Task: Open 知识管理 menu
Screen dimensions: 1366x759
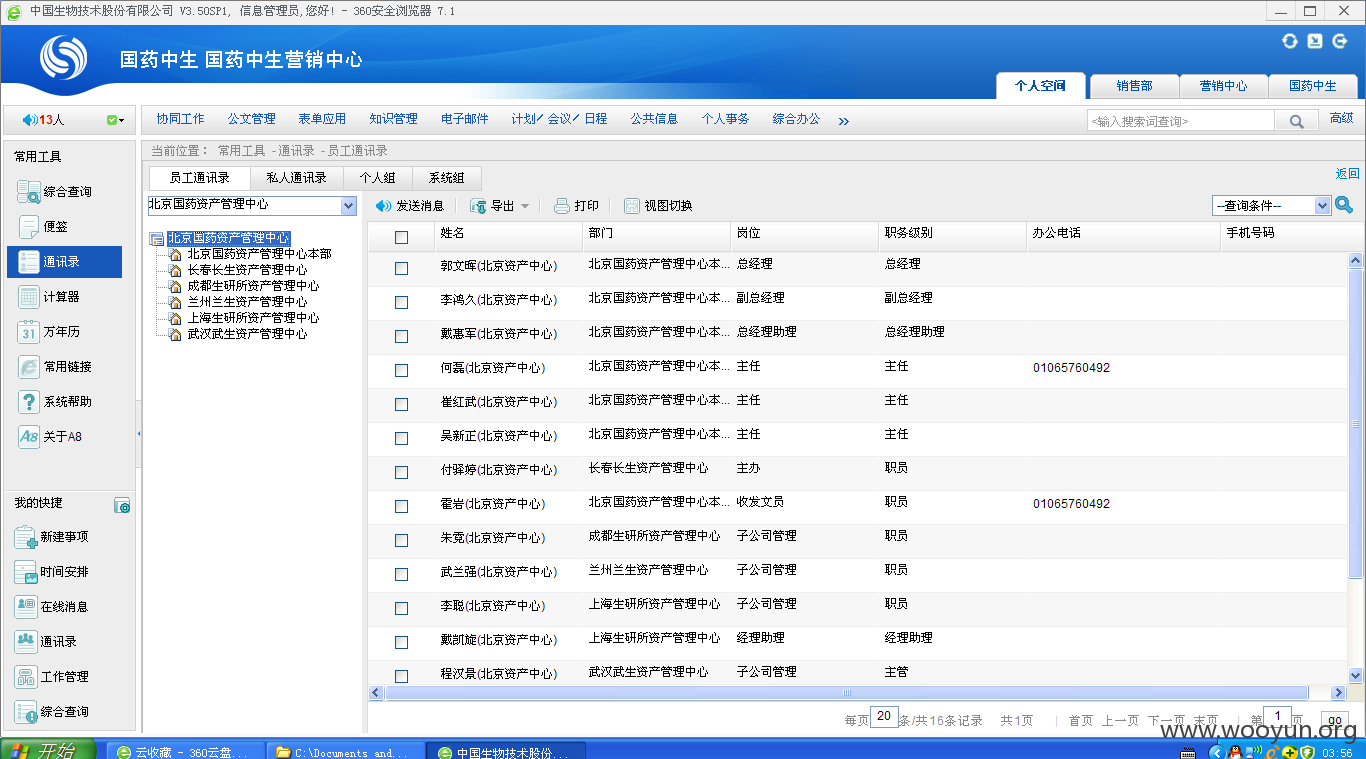Action: coord(393,119)
